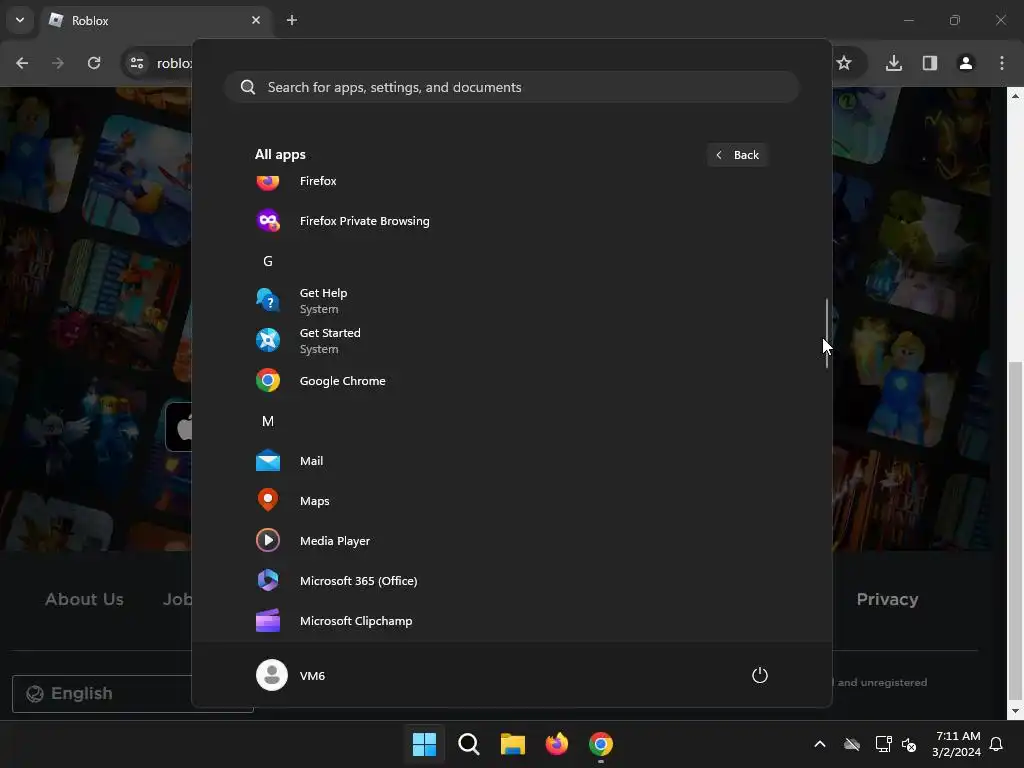Open the English language dropdown on Roblox
1024x768 pixels.
click(133, 694)
